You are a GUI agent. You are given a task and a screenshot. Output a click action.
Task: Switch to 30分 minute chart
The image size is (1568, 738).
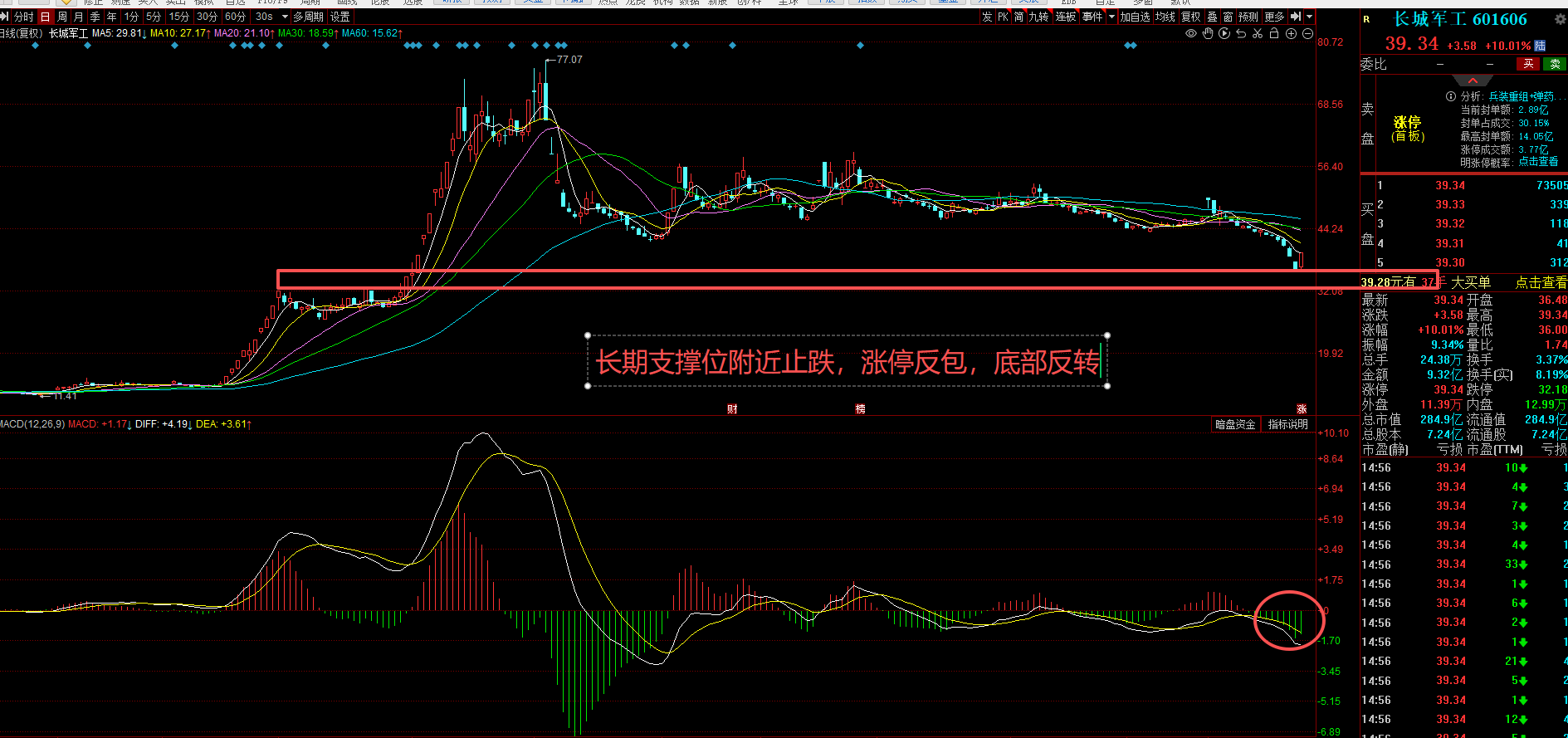pos(207,17)
